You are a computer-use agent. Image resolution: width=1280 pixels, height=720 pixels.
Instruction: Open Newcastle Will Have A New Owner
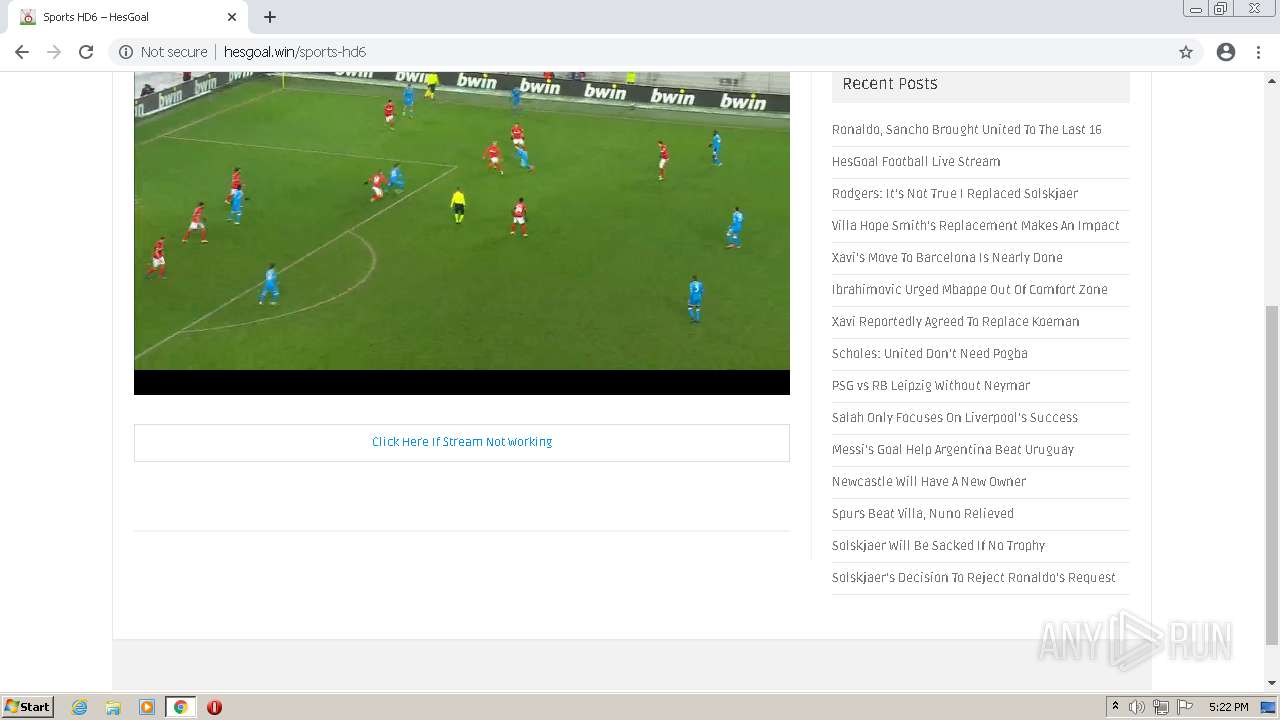[x=929, y=482]
